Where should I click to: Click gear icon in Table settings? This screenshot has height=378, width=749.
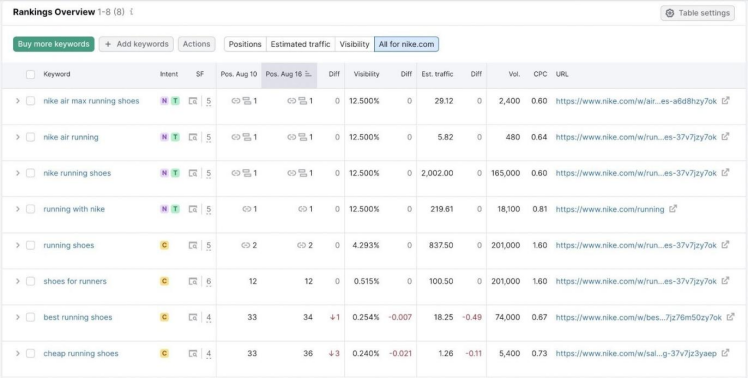[670, 13]
